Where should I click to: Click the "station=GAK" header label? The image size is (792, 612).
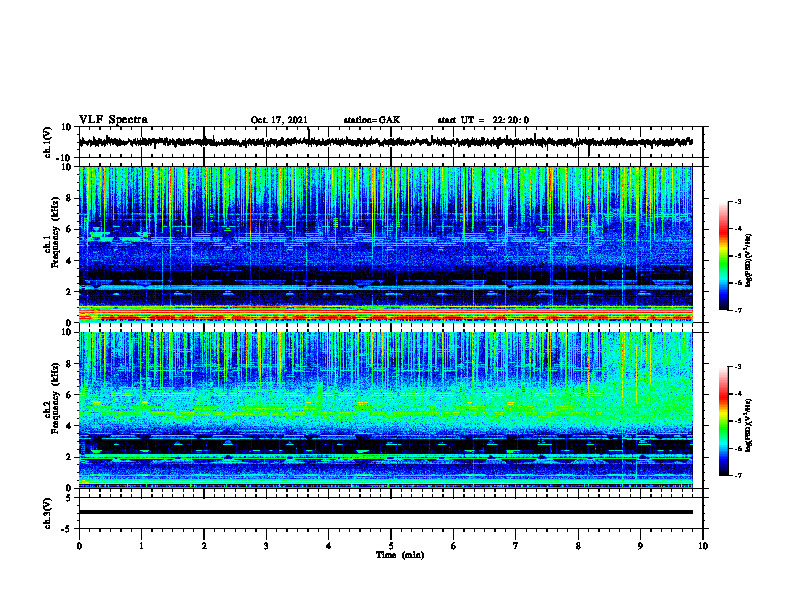click(372, 120)
